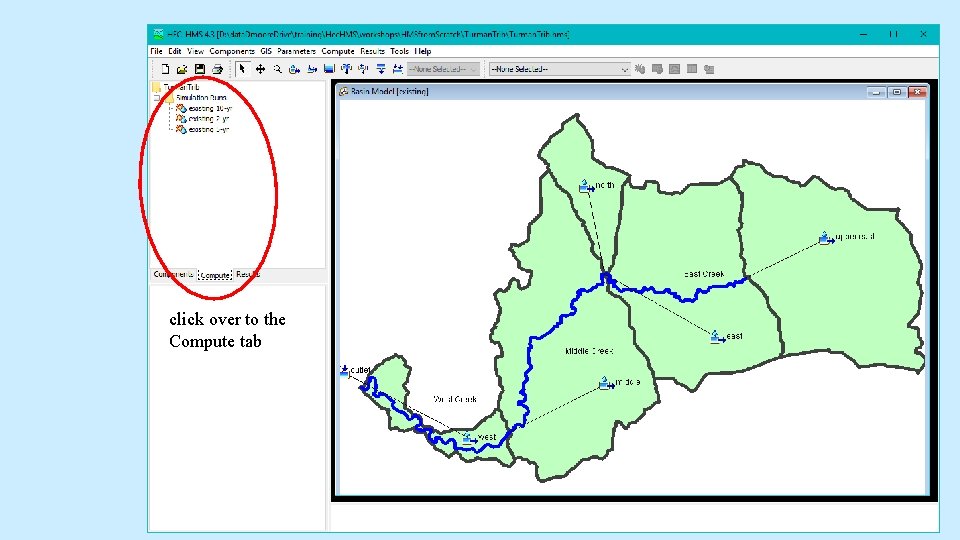Save the project using the disk icon
Screen dimensions: 960x540
(x=200, y=69)
